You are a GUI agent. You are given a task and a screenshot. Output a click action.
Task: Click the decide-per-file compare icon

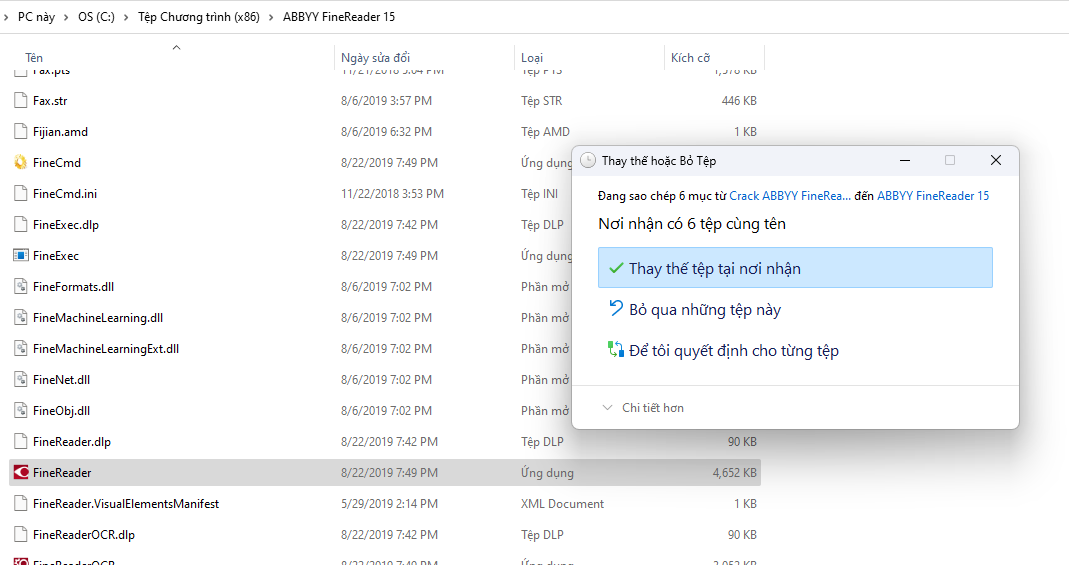pyautogui.click(x=616, y=350)
